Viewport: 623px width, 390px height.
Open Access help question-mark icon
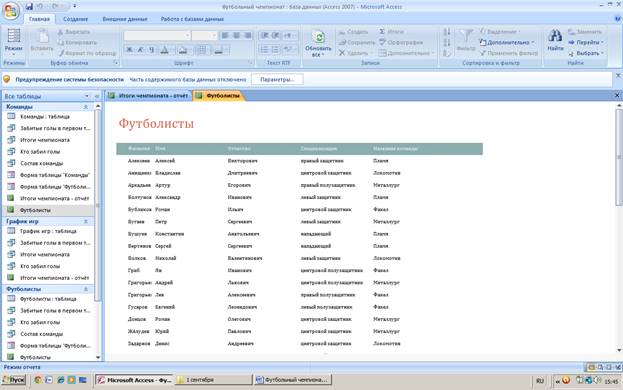click(618, 19)
